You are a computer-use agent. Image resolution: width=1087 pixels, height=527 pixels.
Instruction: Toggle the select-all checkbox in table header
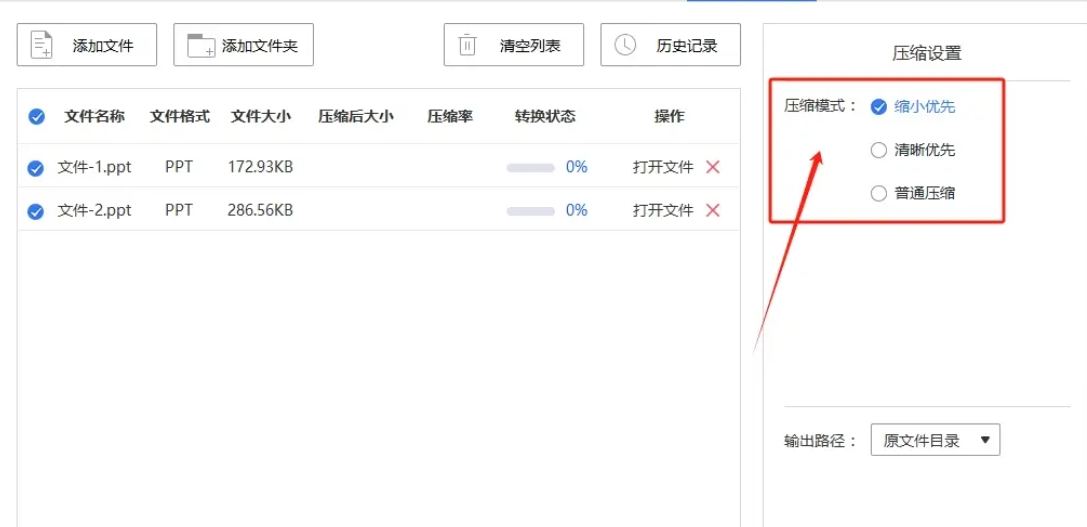point(37,116)
